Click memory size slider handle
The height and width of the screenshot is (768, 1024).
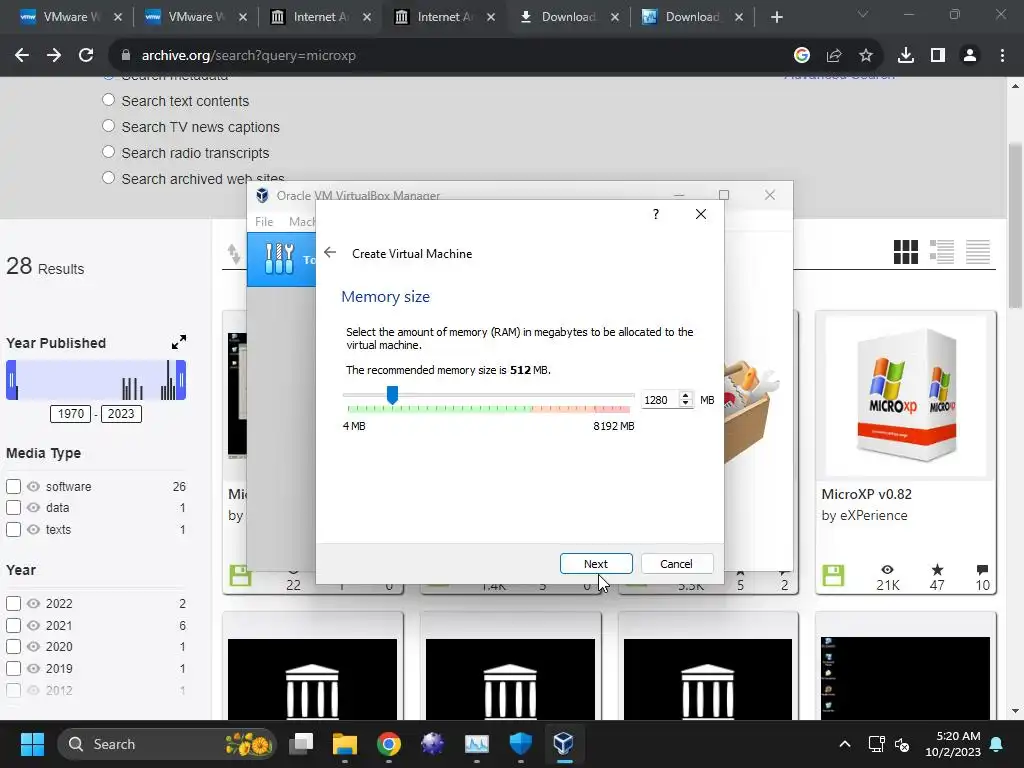pos(392,394)
